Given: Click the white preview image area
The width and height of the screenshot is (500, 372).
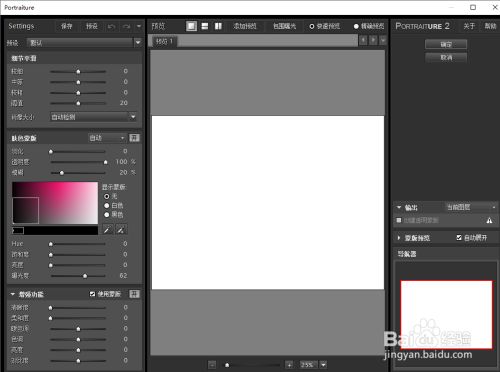Looking at the screenshot, I should pos(268,202).
